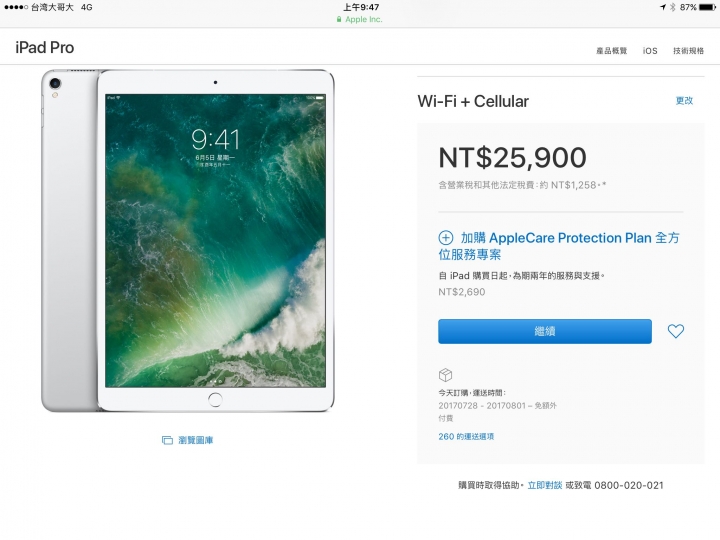
Task: Click the shipping box icon
Action: pos(445,375)
